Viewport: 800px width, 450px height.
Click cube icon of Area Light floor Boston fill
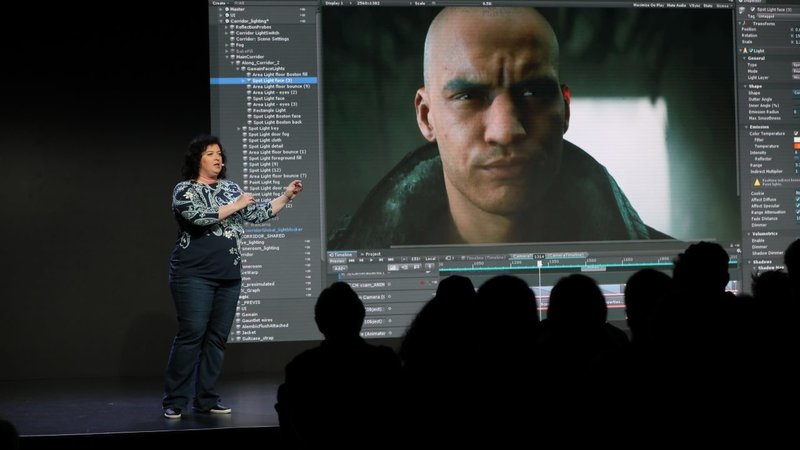[248, 74]
